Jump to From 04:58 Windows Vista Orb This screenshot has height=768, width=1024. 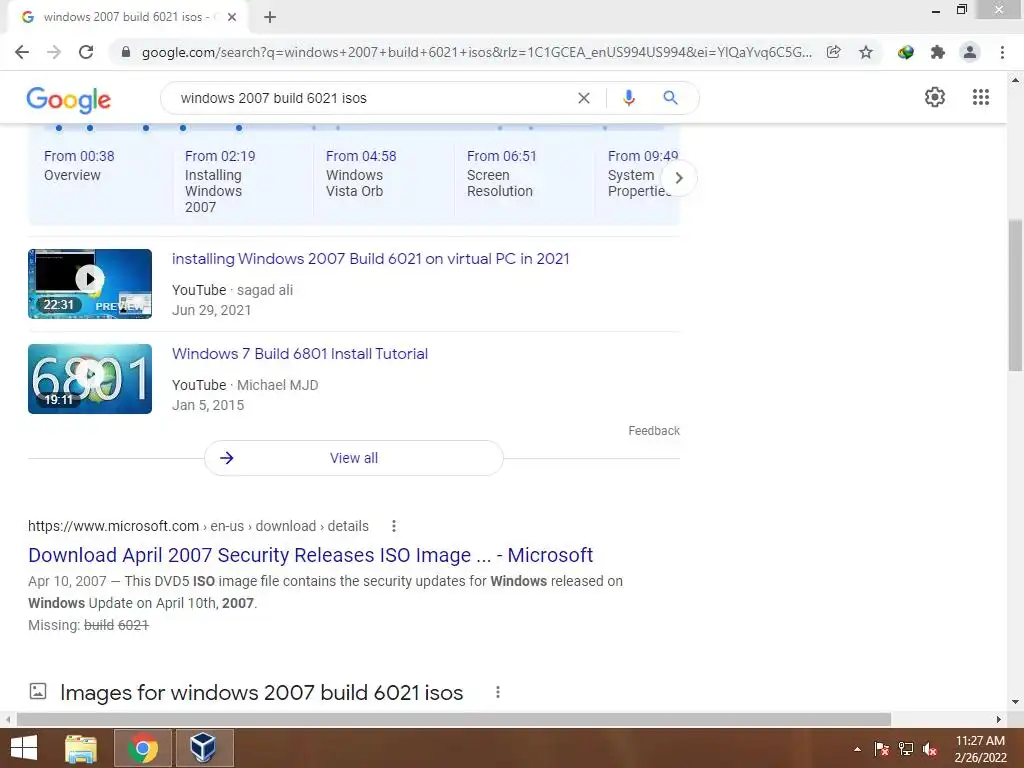(x=360, y=173)
